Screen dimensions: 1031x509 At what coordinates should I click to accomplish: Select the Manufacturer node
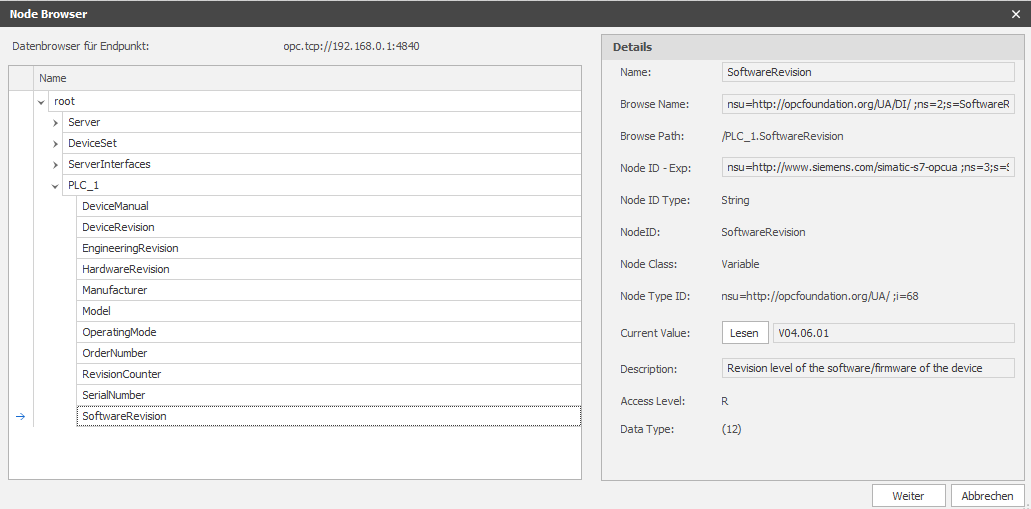coord(329,290)
